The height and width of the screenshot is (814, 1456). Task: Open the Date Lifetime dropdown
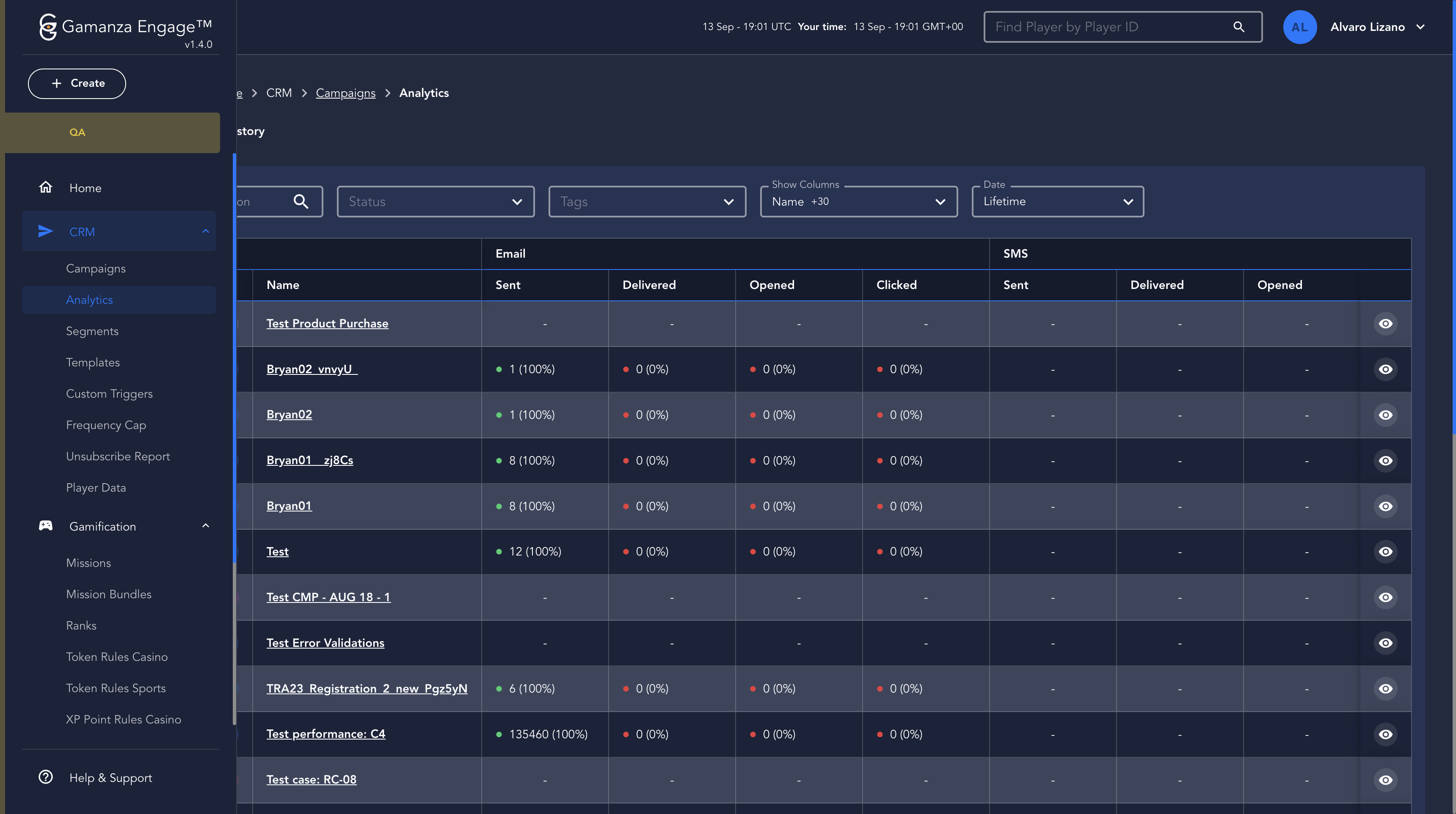click(1057, 202)
